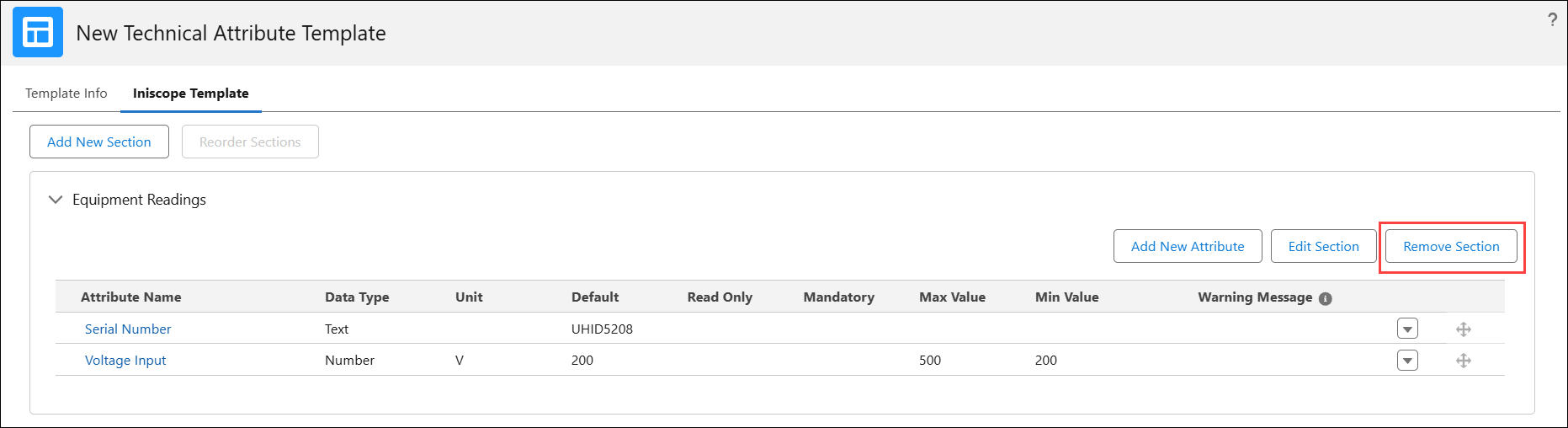
Task: Click the Text data type cell
Action: (337, 329)
